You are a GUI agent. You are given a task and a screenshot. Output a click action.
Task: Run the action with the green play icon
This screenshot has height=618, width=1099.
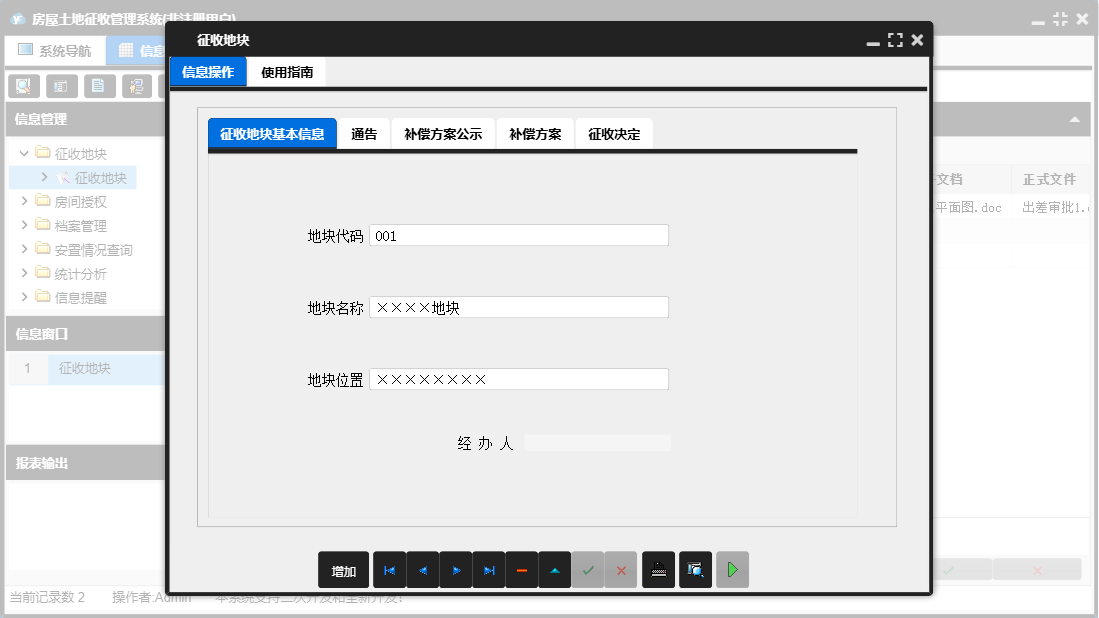(x=730, y=569)
